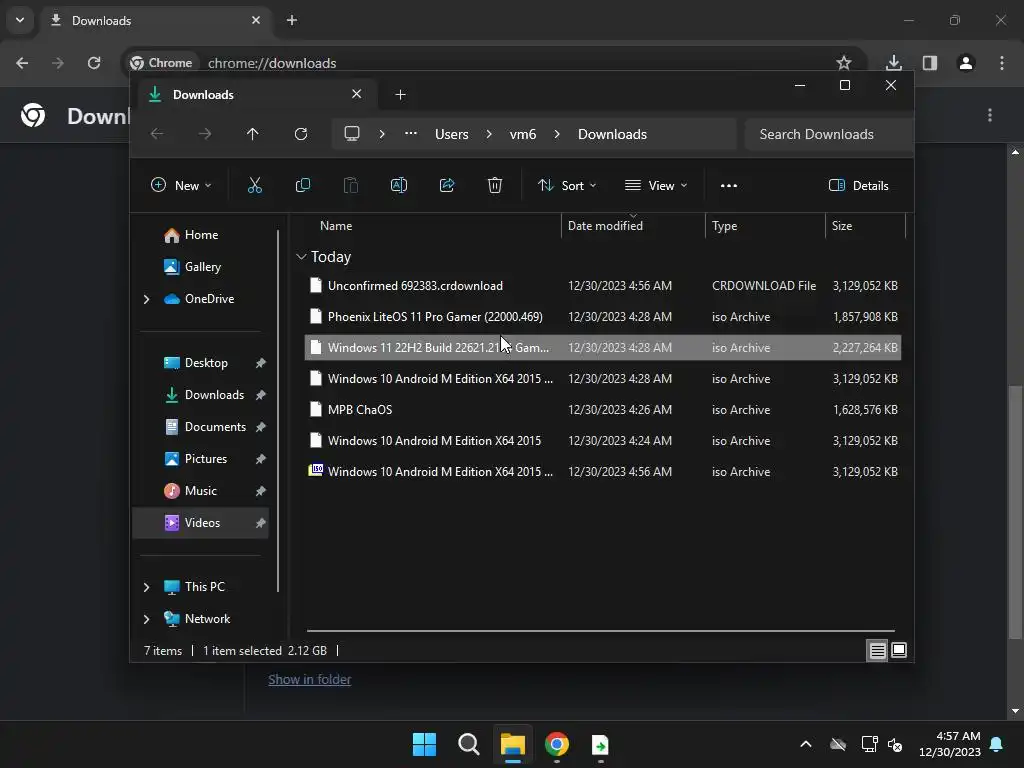Expand the OneDrive tree node
The height and width of the screenshot is (768, 1024).
tap(146, 299)
